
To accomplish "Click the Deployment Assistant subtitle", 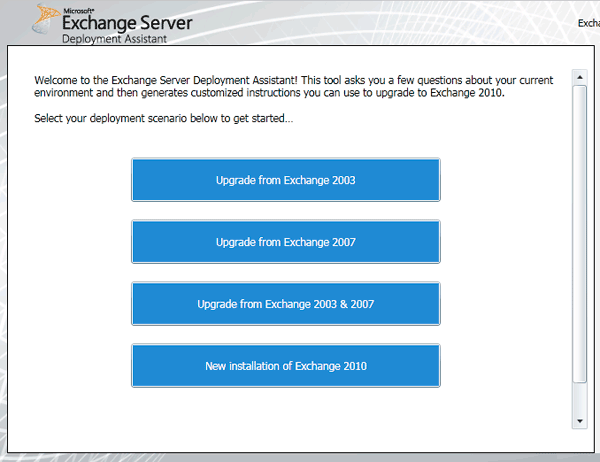I will [114, 39].
